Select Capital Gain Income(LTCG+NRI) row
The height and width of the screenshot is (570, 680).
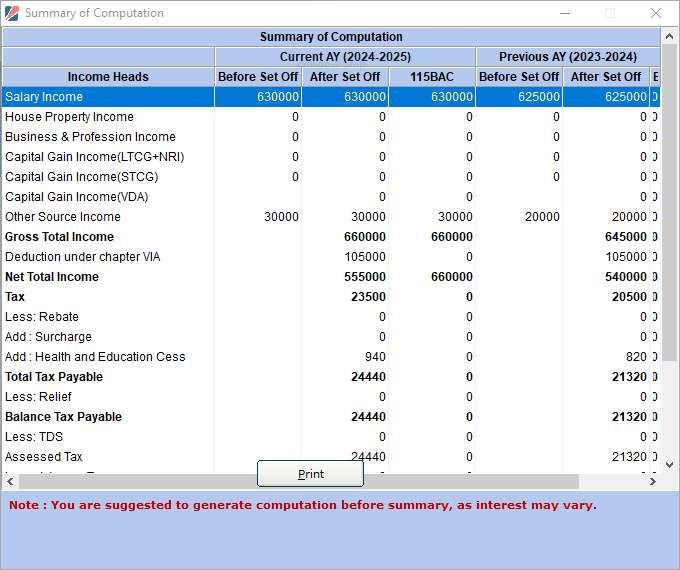(331, 157)
